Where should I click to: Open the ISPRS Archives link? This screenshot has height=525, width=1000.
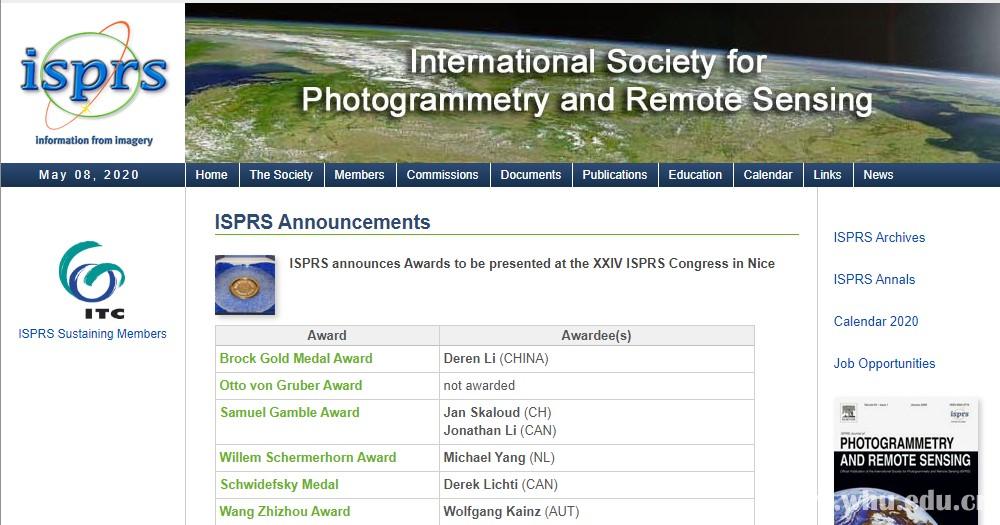coord(879,238)
